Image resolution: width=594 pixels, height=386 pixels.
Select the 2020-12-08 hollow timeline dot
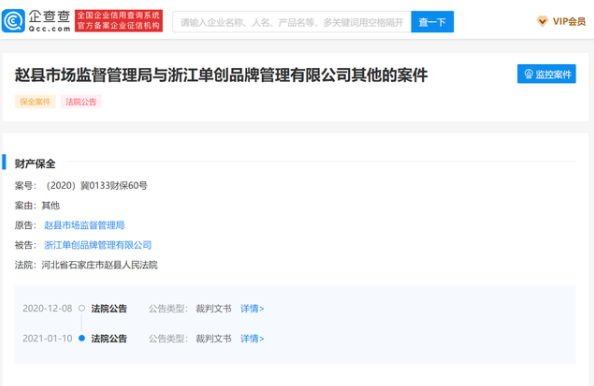[x=81, y=308]
